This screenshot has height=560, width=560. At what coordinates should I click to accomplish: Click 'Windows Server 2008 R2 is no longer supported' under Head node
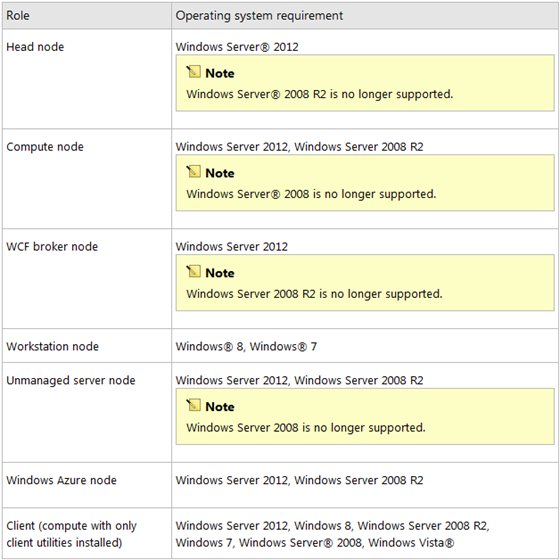(x=320, y=94)
